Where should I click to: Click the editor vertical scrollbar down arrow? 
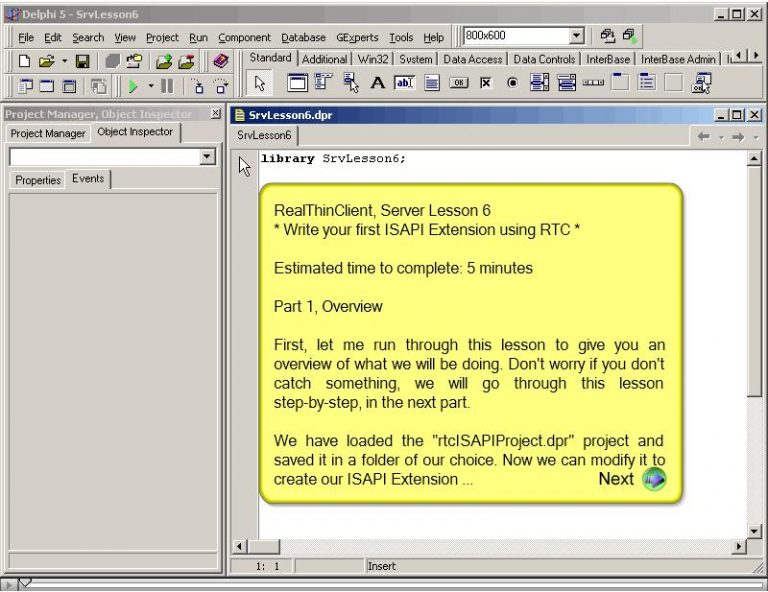[754, 531]
